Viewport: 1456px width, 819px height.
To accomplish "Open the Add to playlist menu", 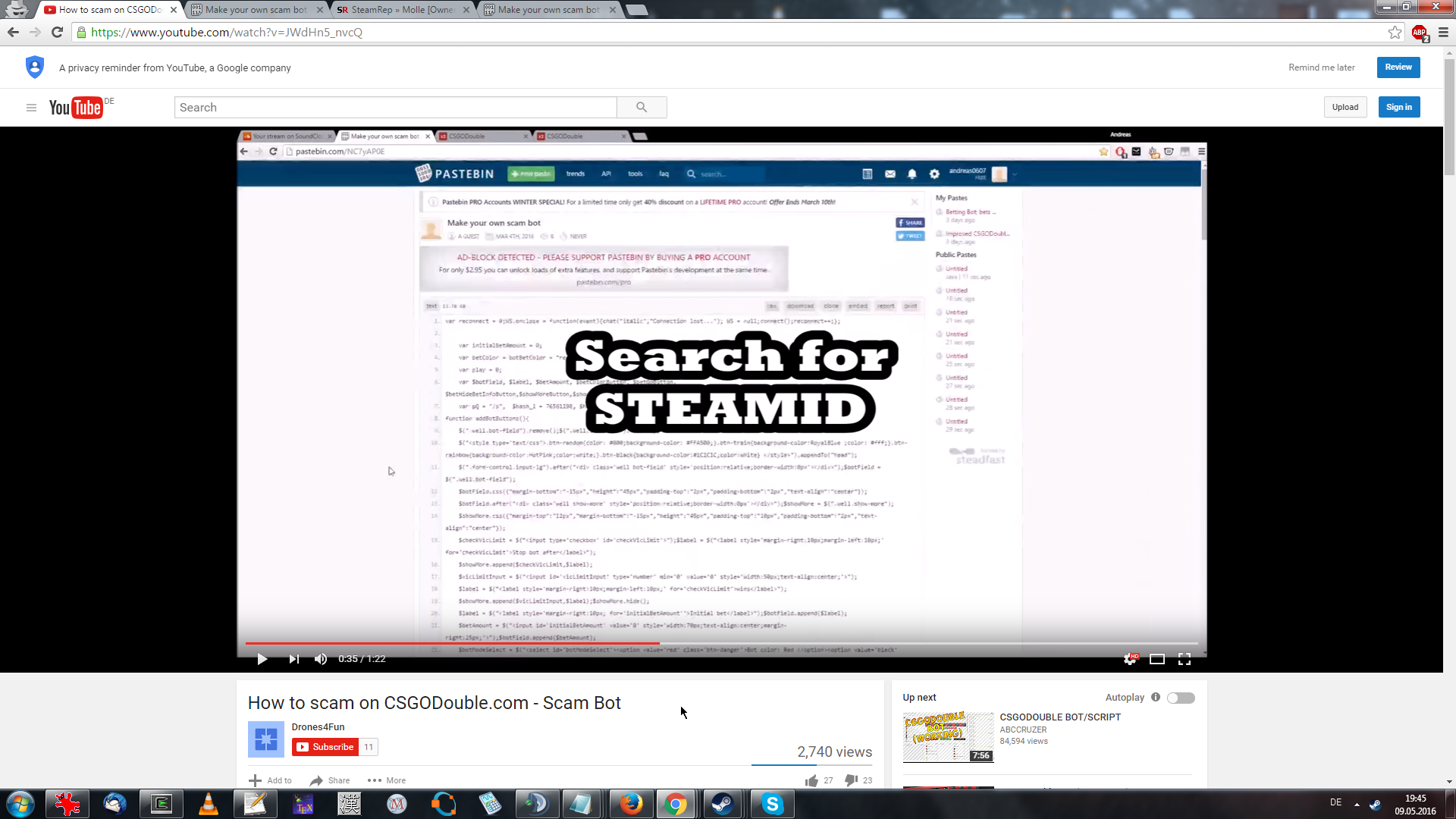I will pyautogui.click(x=271, y=780).
